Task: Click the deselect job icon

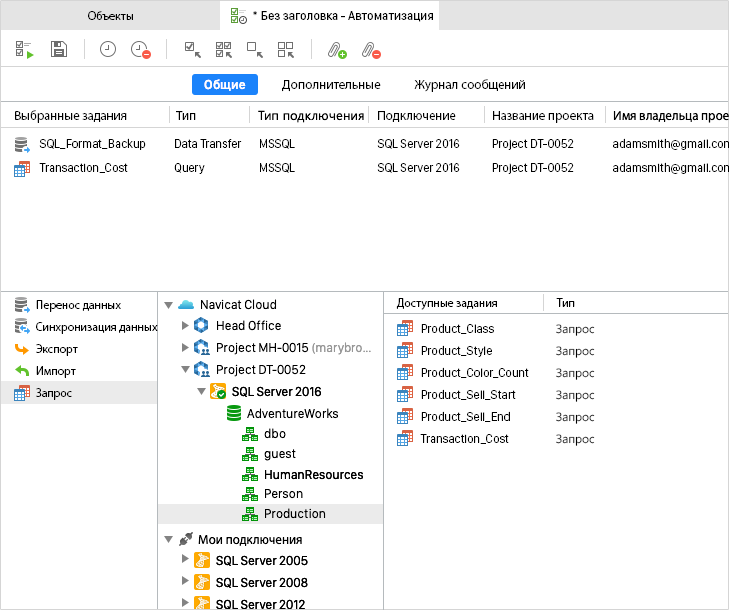Action: tap(255, 50)
